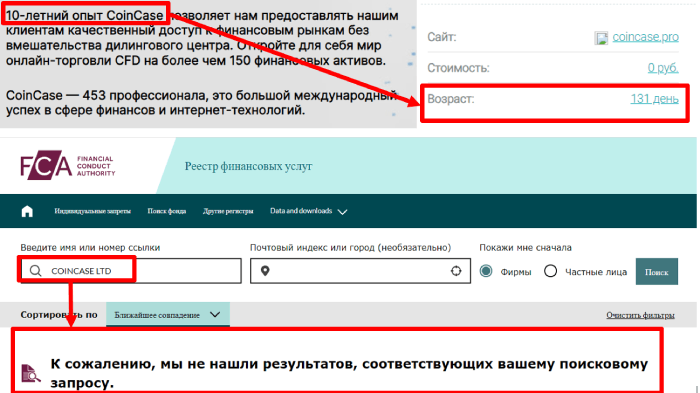Image resolution: width=700 pixels, height=393 pixels.
Task: Click the Поиск search button
Action: coord(657,272)
